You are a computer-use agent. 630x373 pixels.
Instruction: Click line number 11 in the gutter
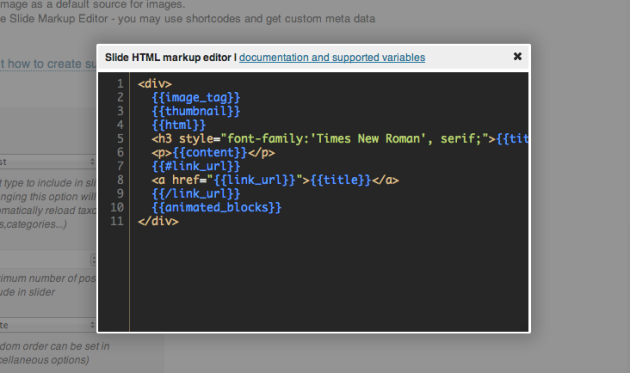[x=117, y=221]
